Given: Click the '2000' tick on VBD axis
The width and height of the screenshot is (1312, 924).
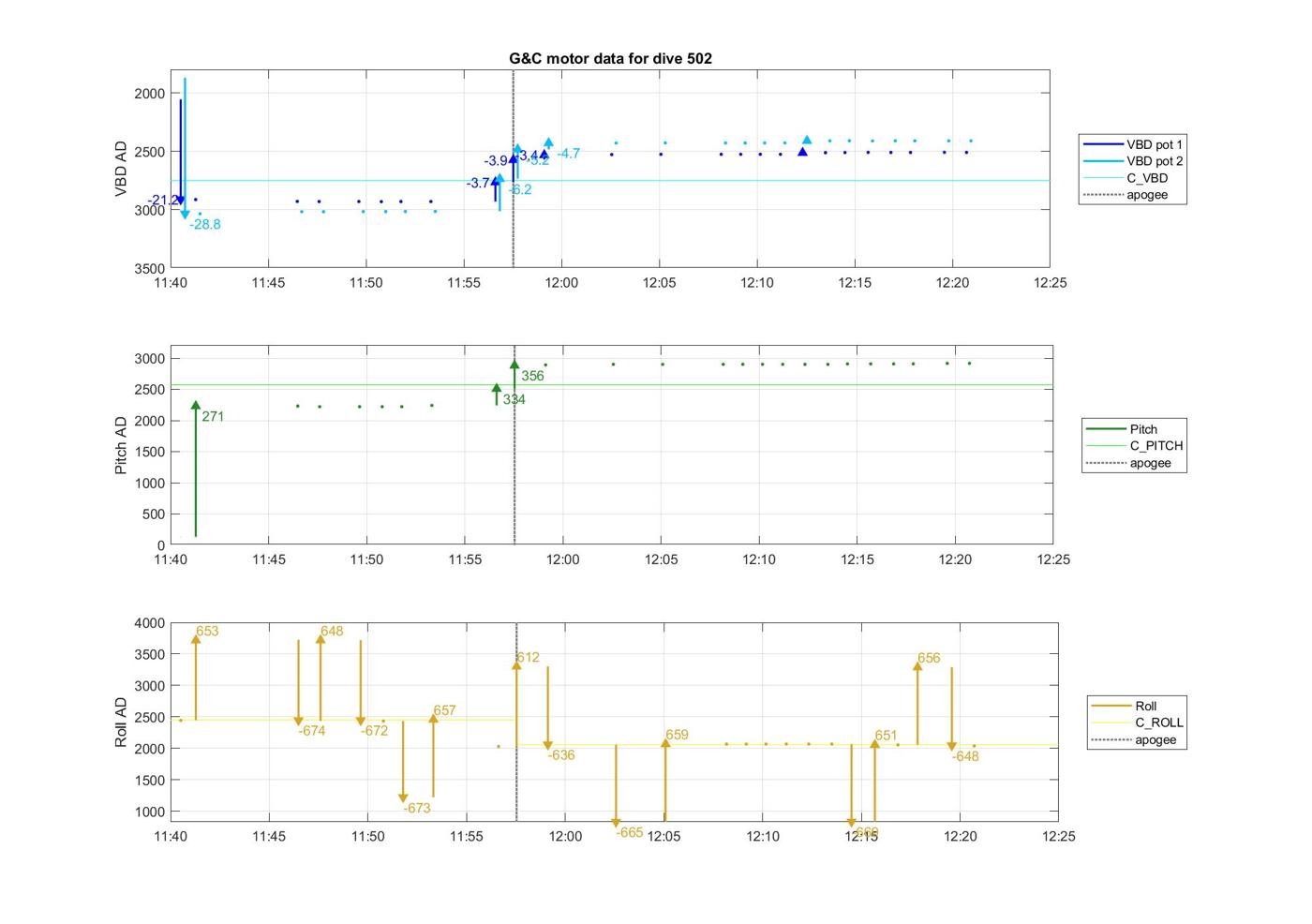Looking at the screenshot, I should [x=150, y=94].
